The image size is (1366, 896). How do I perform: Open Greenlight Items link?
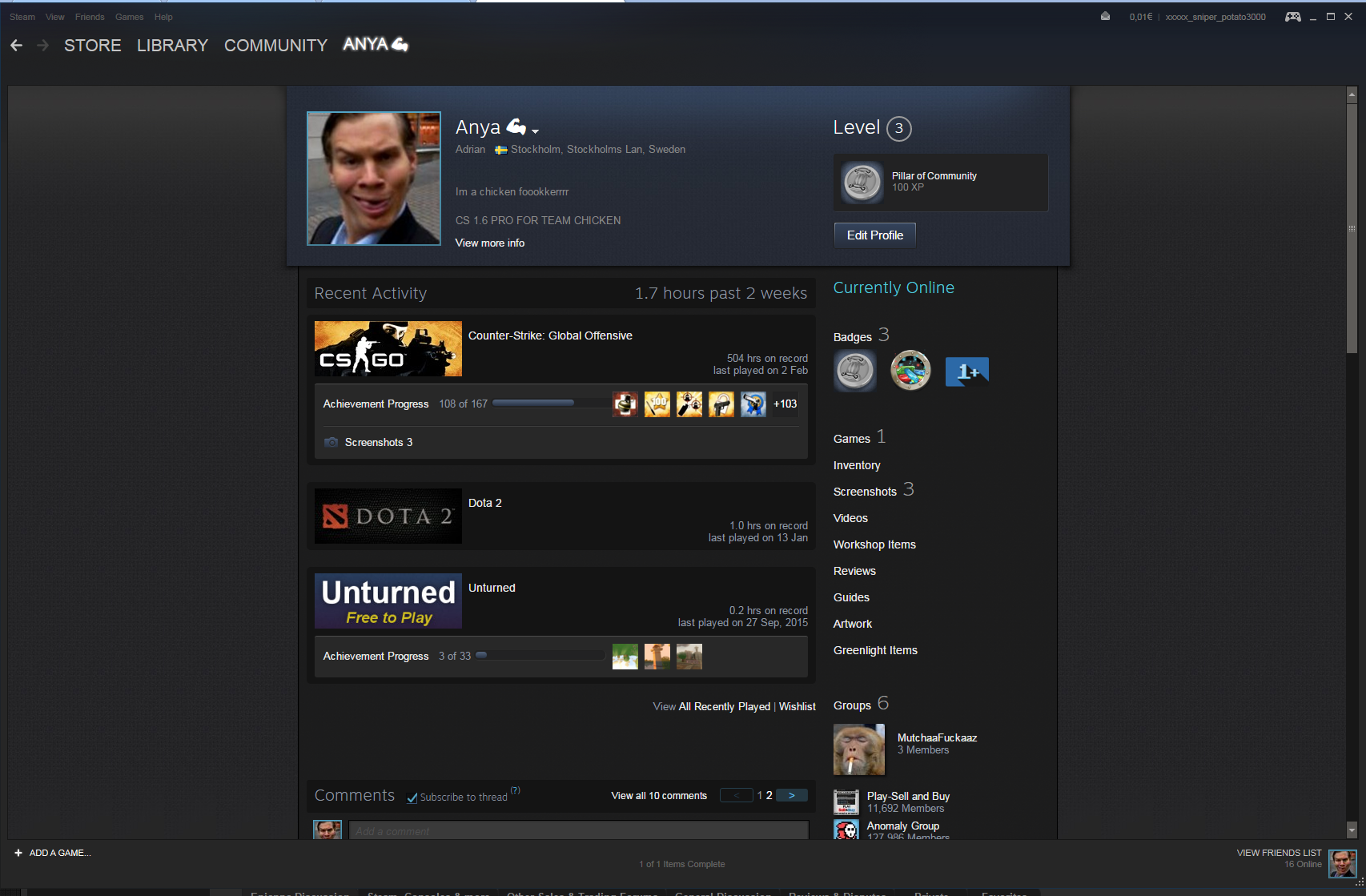tap(875, 651)
